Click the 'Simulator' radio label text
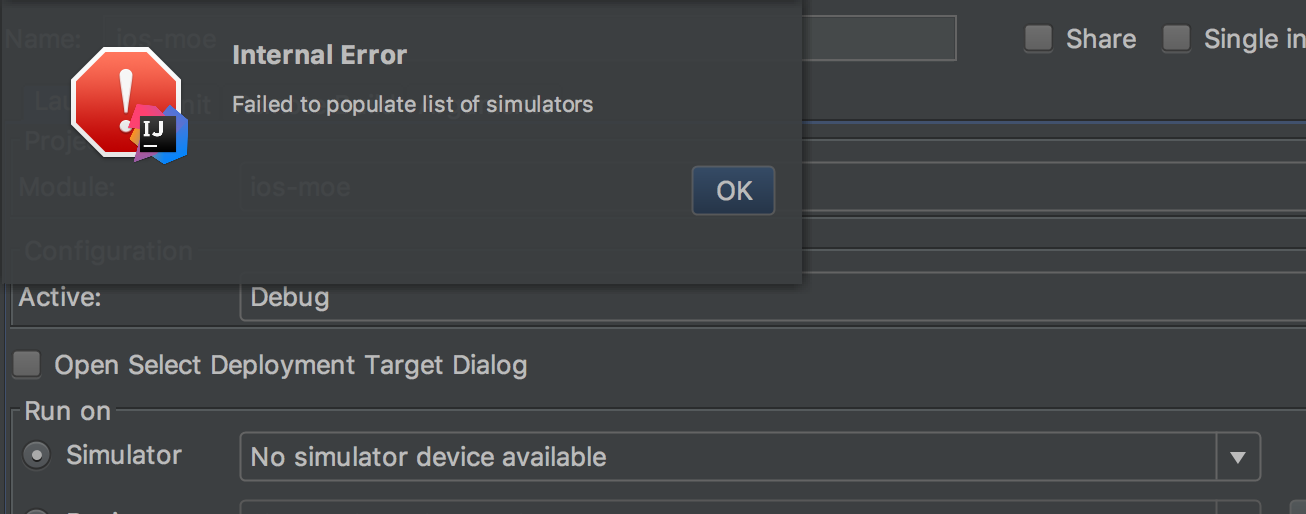 [124, 455]
